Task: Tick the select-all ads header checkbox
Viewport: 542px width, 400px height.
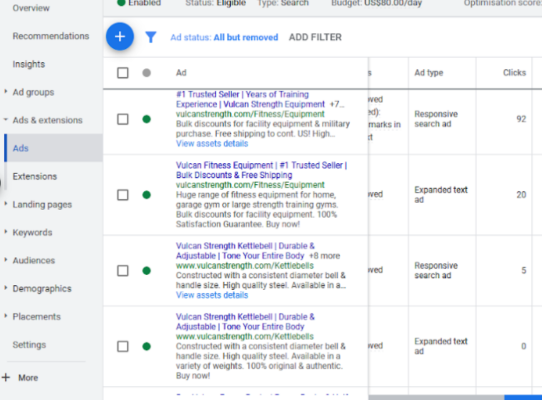Action: tap(123, 73)
